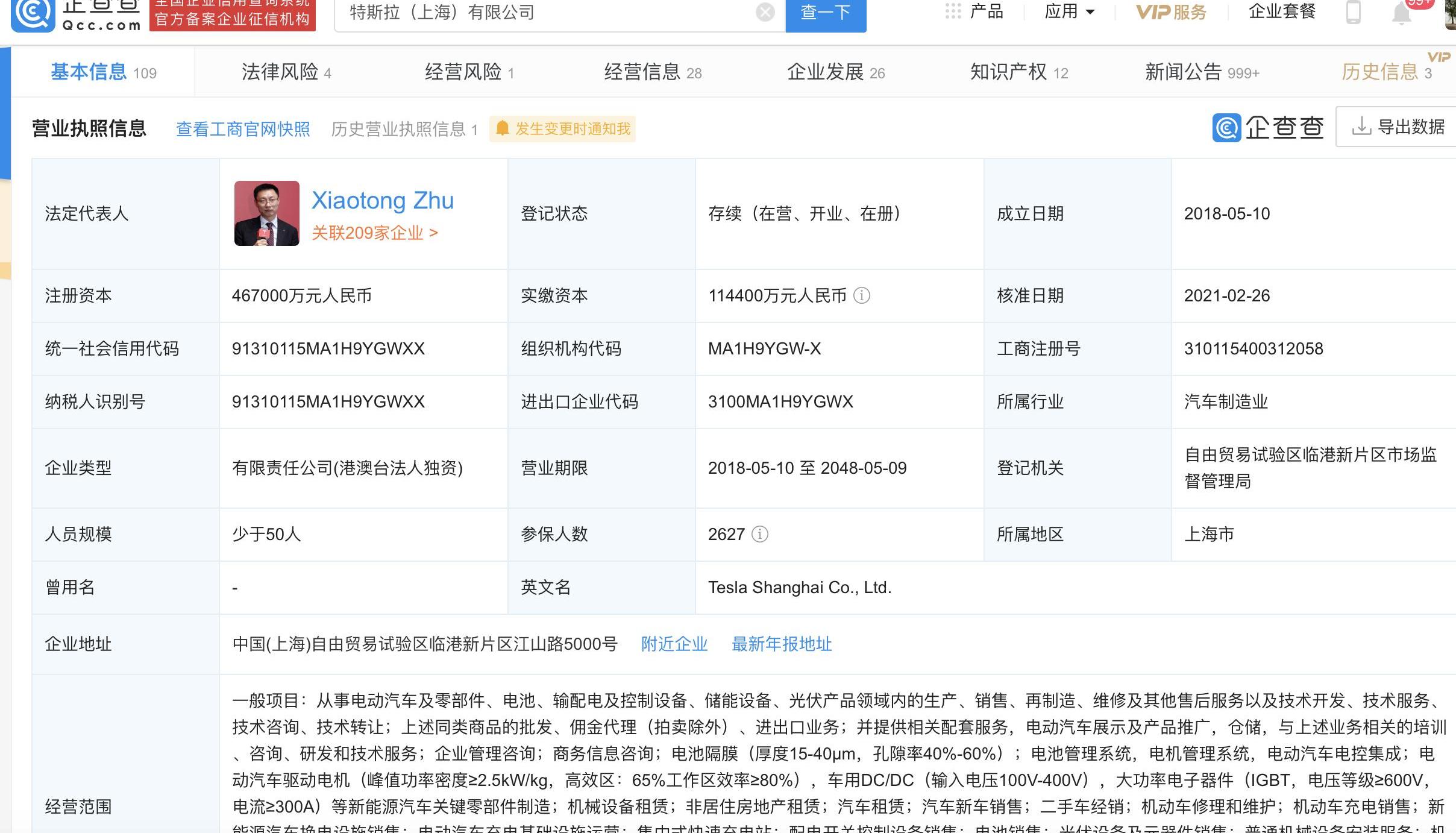The height and width of the screenshot is (833, 1456).
Task: Open 查看工商官网快照 link
Action: click(x=243, y=129)
